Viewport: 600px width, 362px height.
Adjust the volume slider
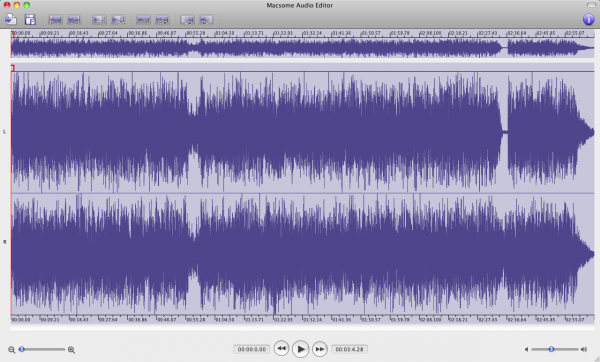(554, 349)
